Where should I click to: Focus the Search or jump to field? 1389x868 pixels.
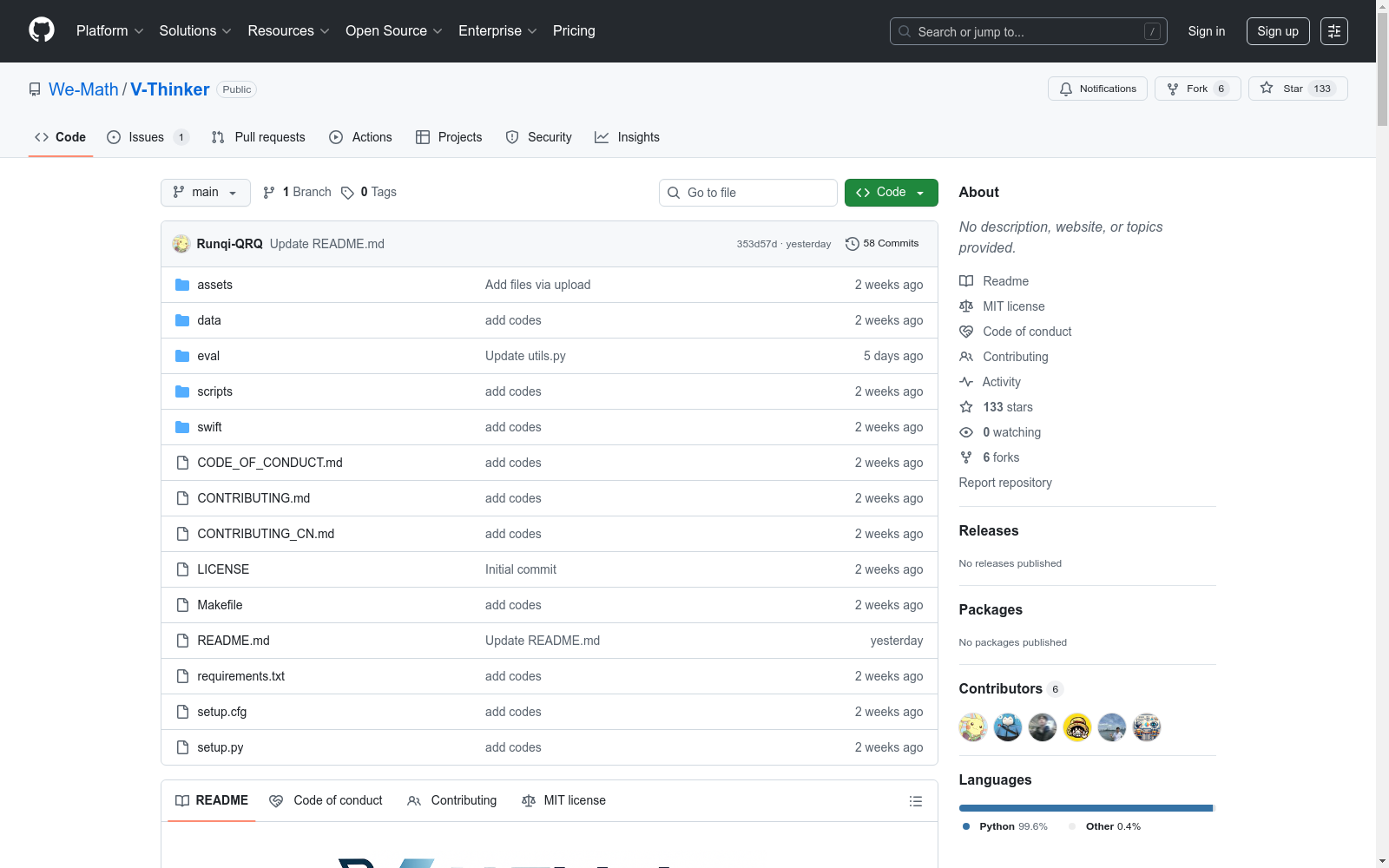[1028, 31]
